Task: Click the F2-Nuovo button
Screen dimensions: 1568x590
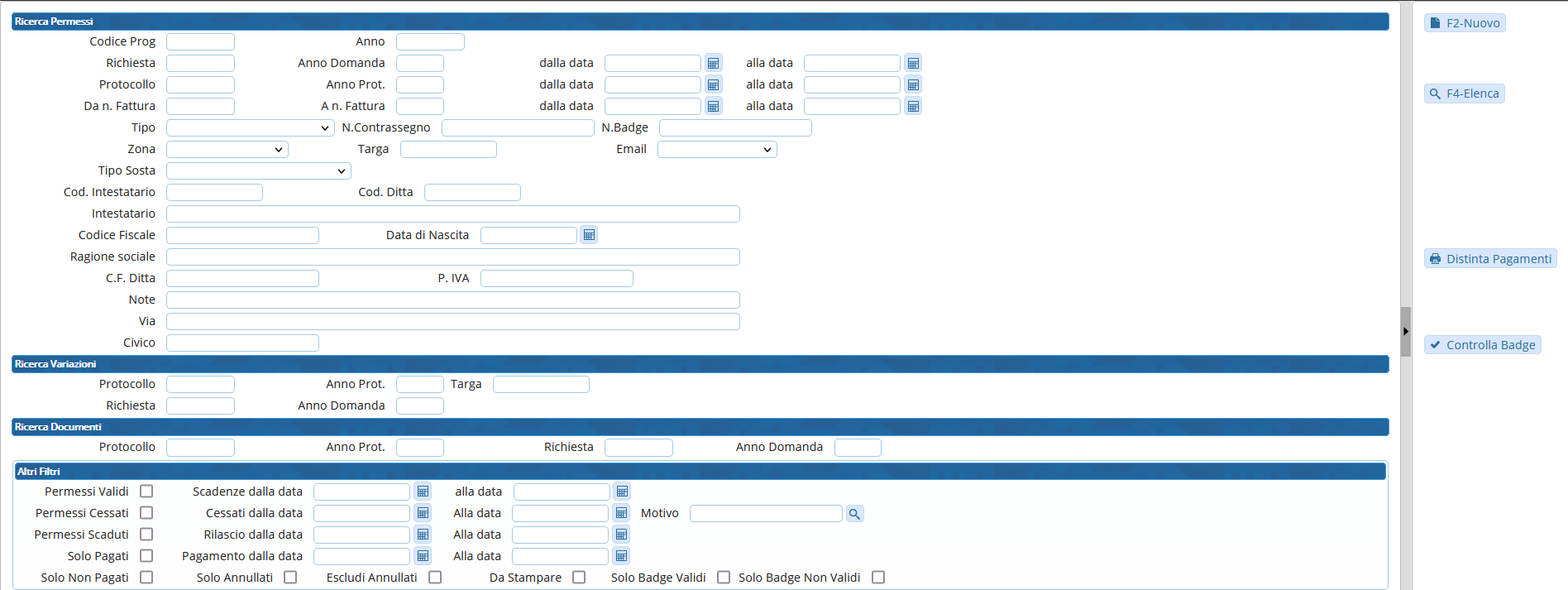Action: pos(1464,23)
